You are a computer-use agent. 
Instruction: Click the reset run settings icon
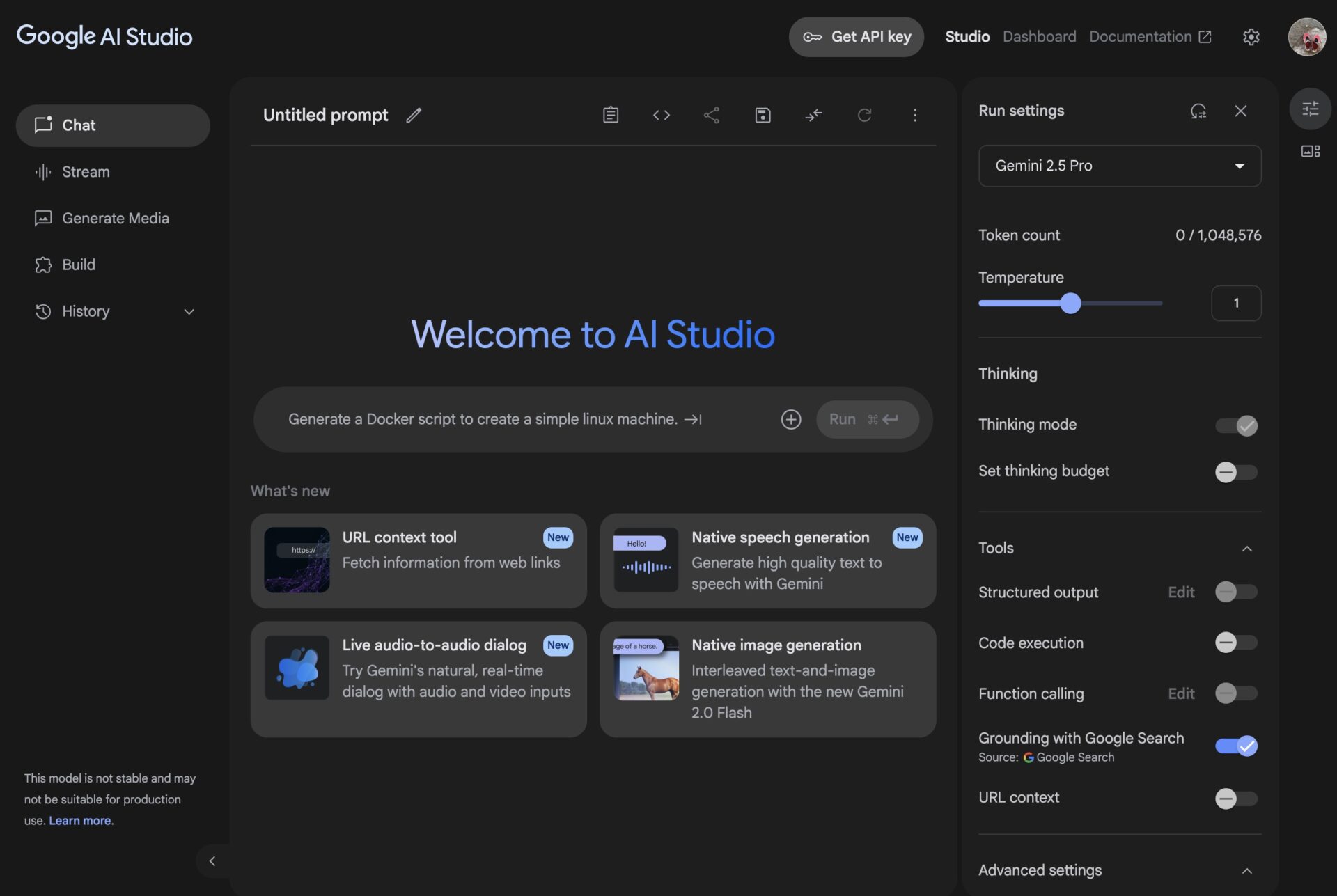pyautogui.click(x=1198, y=111)
